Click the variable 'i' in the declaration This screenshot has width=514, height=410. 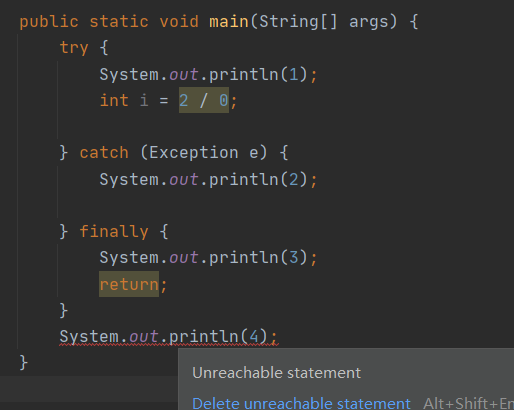[x=144, y=100]
